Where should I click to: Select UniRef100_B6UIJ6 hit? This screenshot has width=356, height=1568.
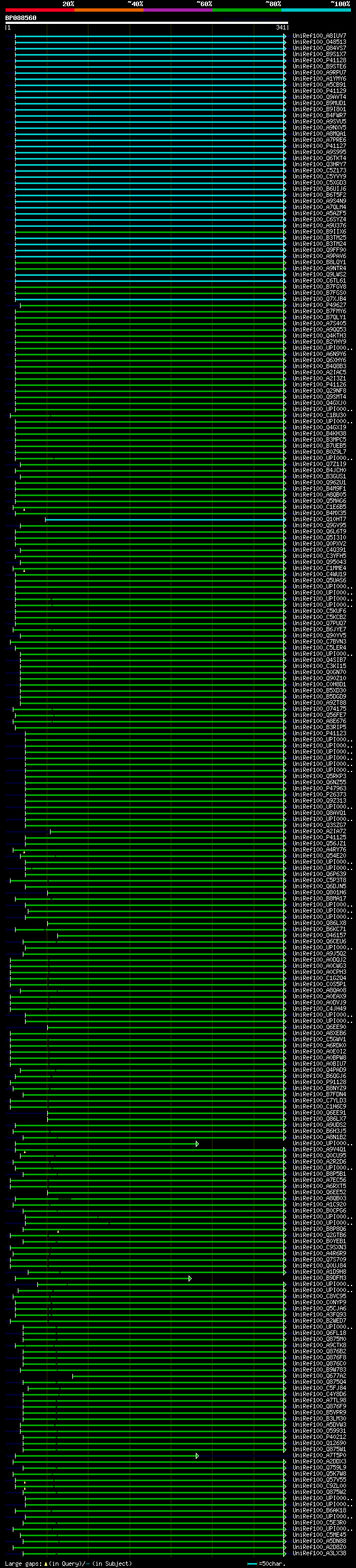click(x=319, y=189)
